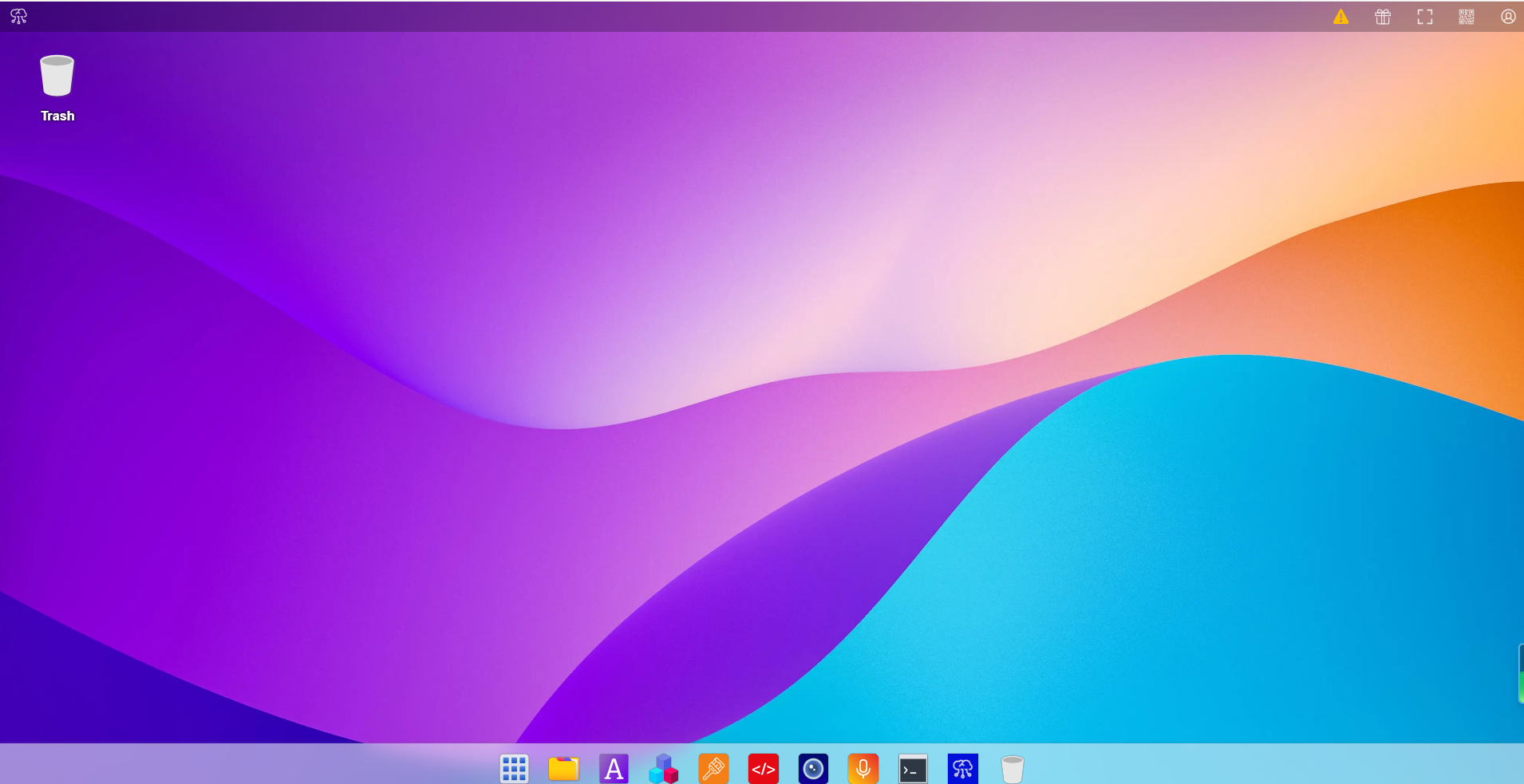Open the terminal app in dock
The width and height of the screenshot is (1524, 784).
pyautogui.click(x=913, y=769)
